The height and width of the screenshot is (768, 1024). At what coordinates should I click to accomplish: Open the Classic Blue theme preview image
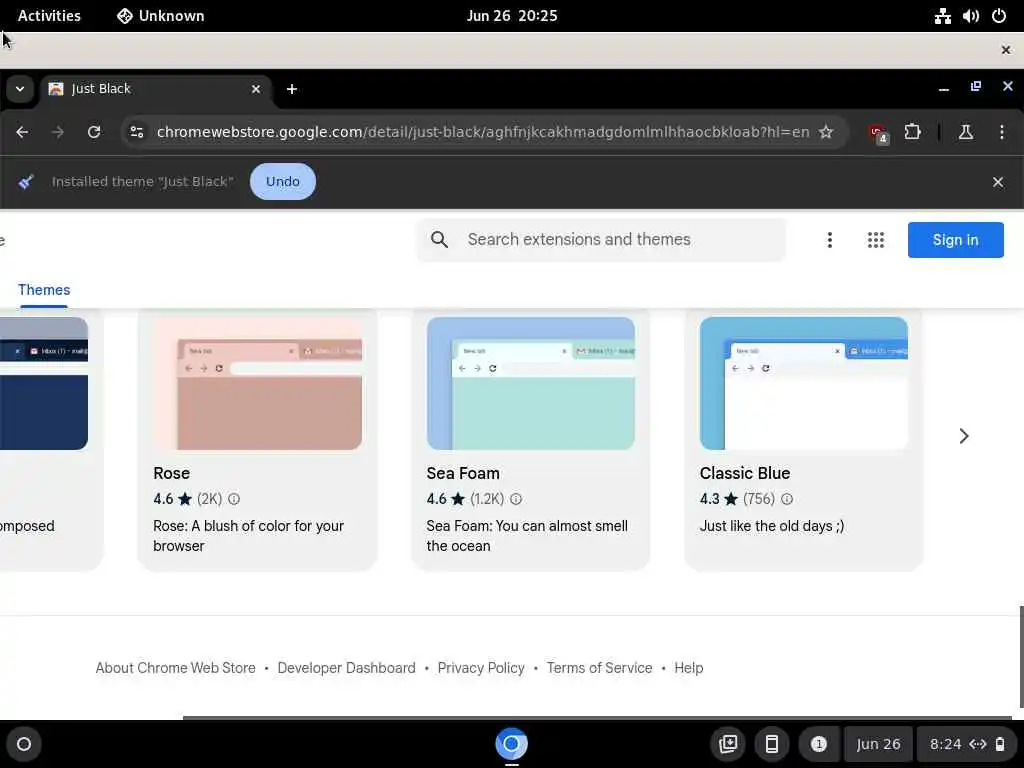pos(803,383)
